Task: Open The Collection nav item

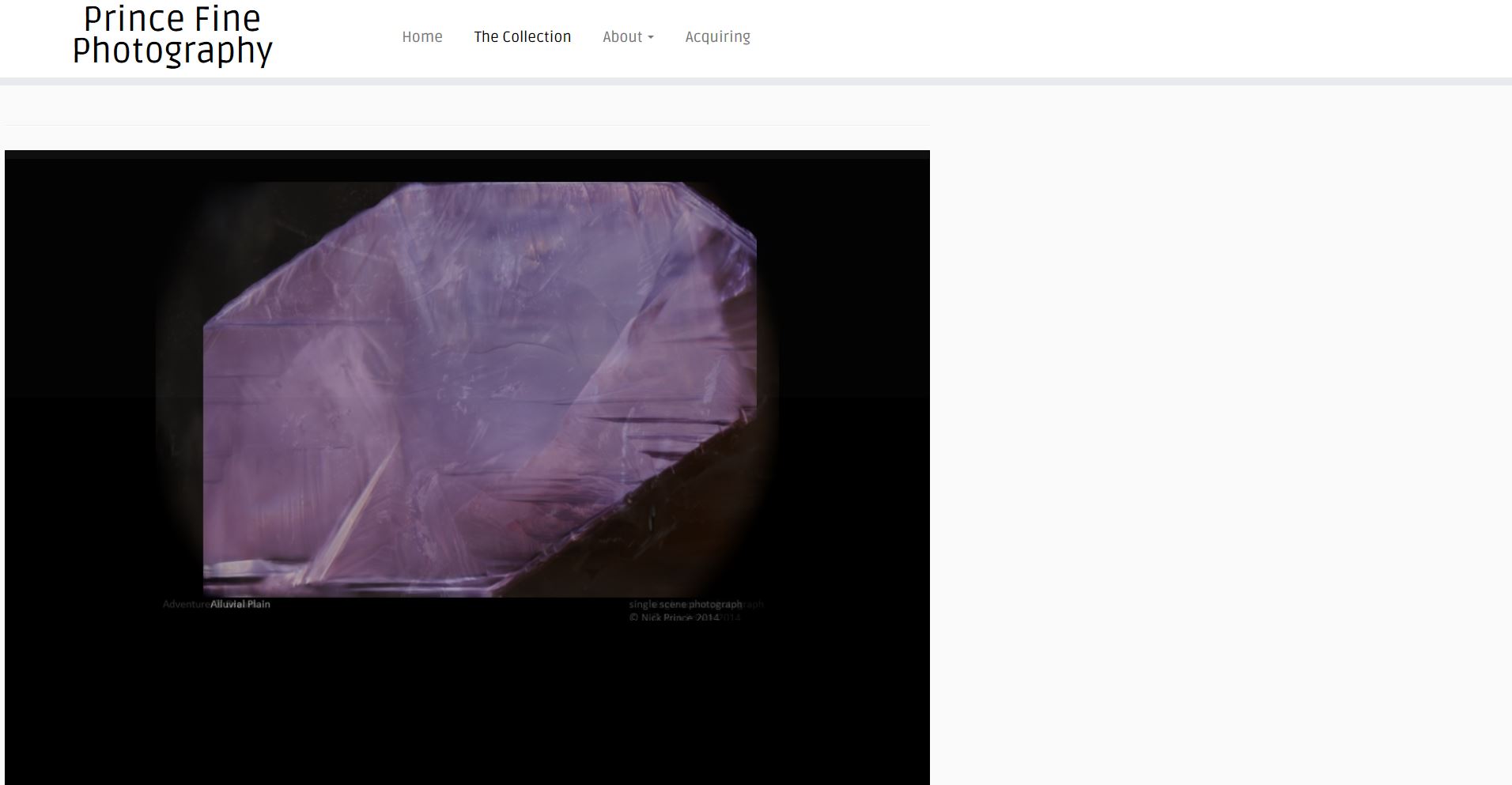Action: (522, 37)
